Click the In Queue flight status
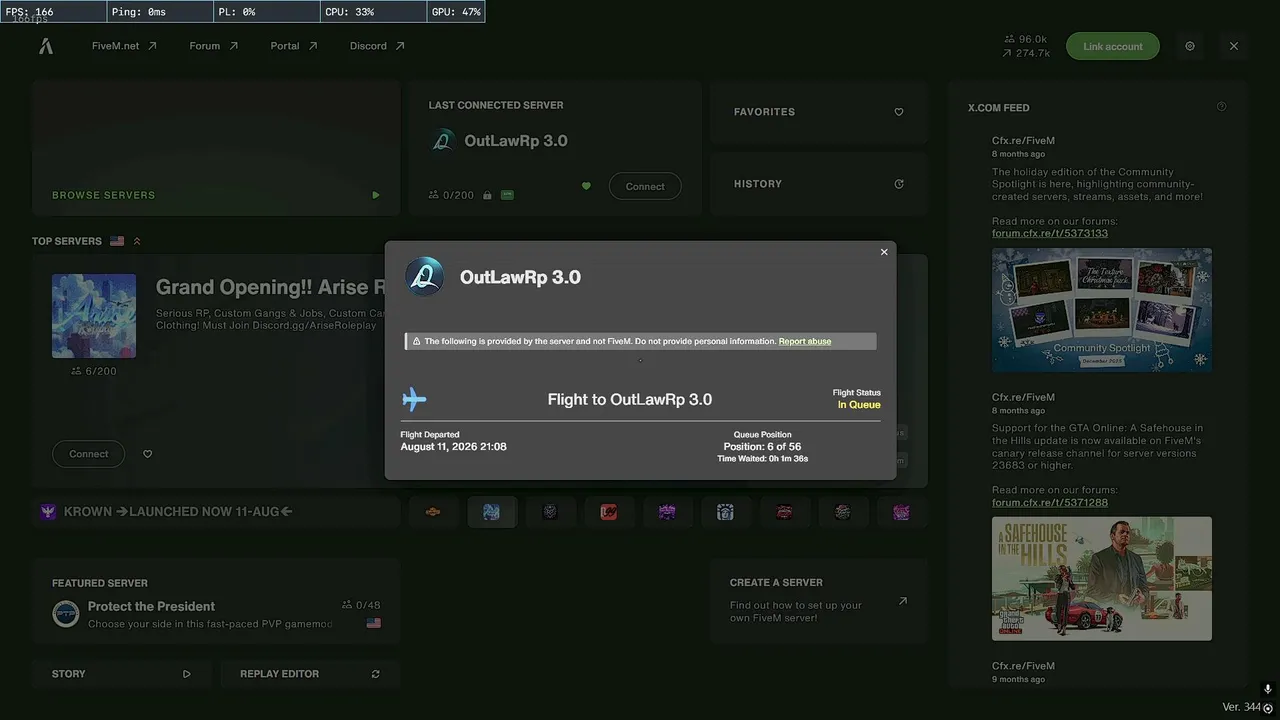 [x=859, y=405]
